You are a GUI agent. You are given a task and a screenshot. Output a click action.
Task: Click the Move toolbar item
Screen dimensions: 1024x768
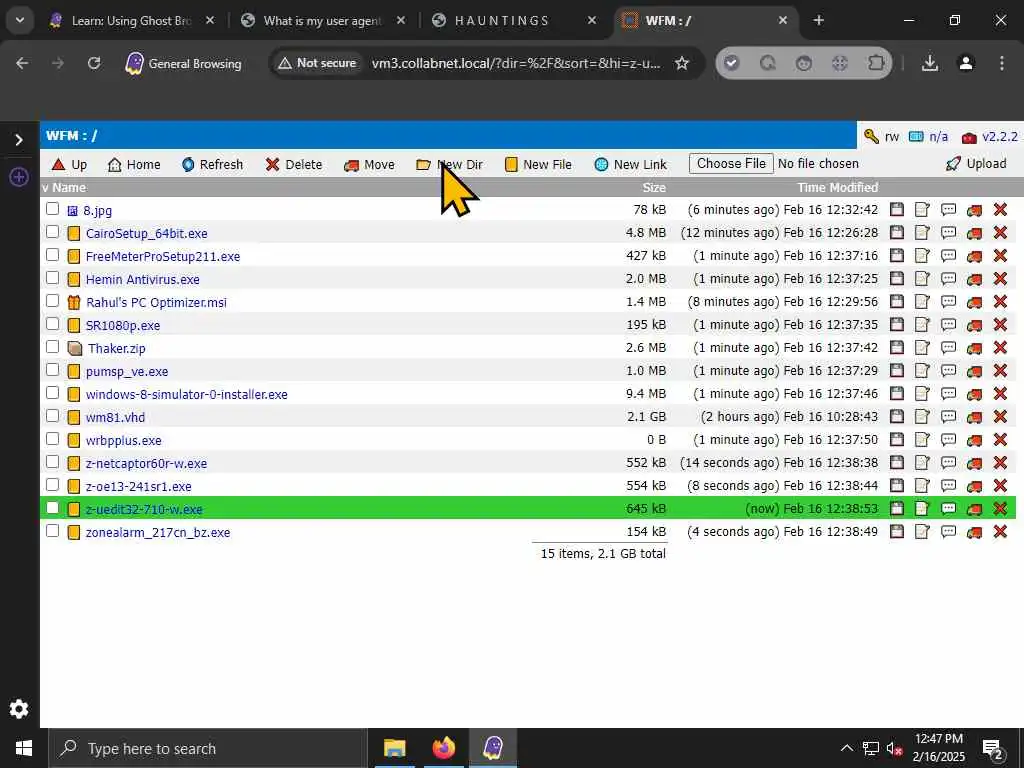(370, 165)
